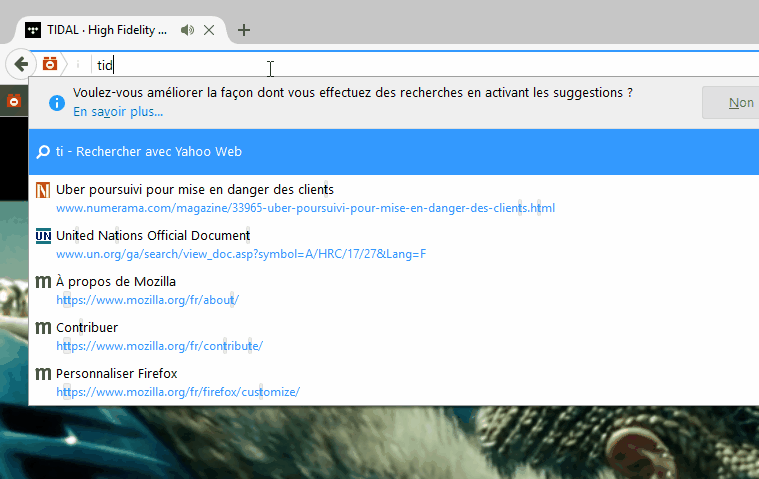Click the orange camera icon on the page sidebar
This screenshot has height=479, width=759.
tap(14, 101)
